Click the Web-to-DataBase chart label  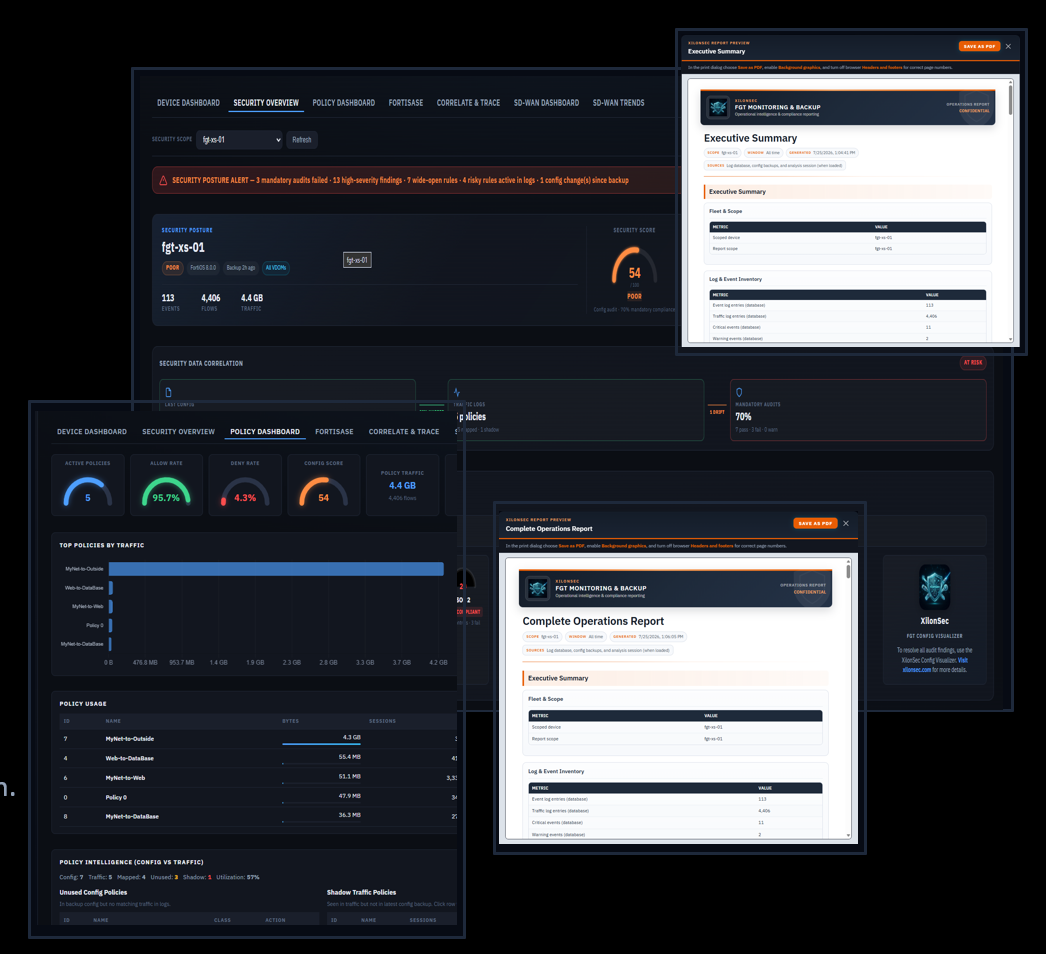[84, 588]
